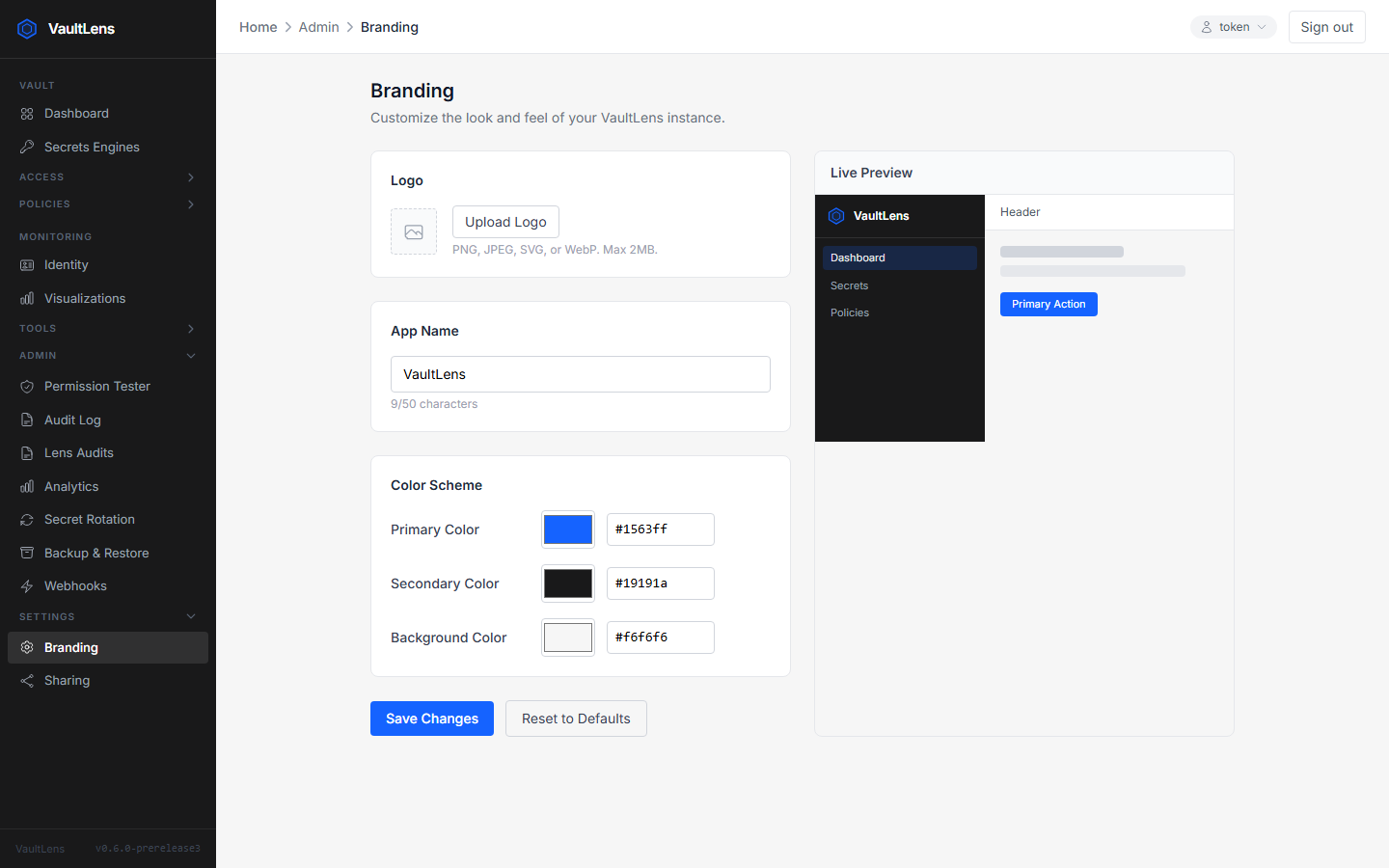Open Lens Audits from sidebar
1389x868 pixels.
point(108,452)
